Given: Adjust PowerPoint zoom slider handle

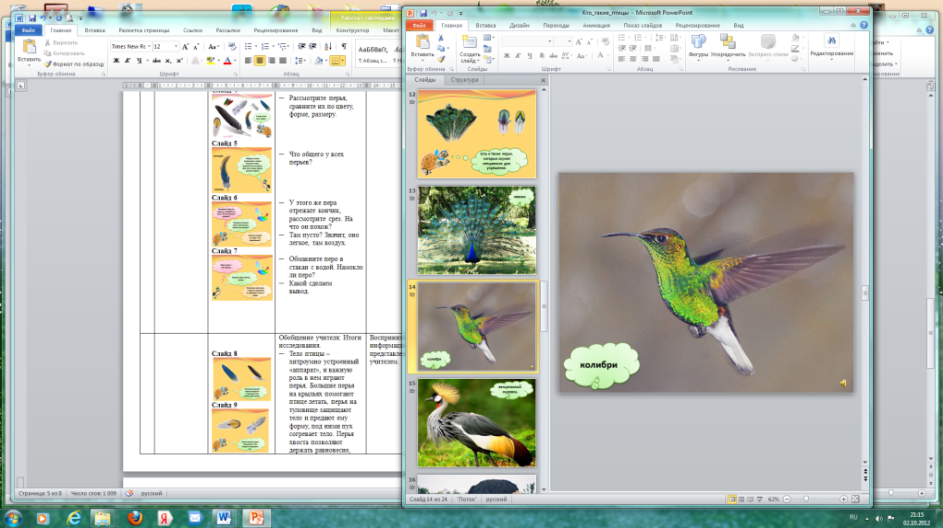Looking at the screenshot, I should [806, 499].
